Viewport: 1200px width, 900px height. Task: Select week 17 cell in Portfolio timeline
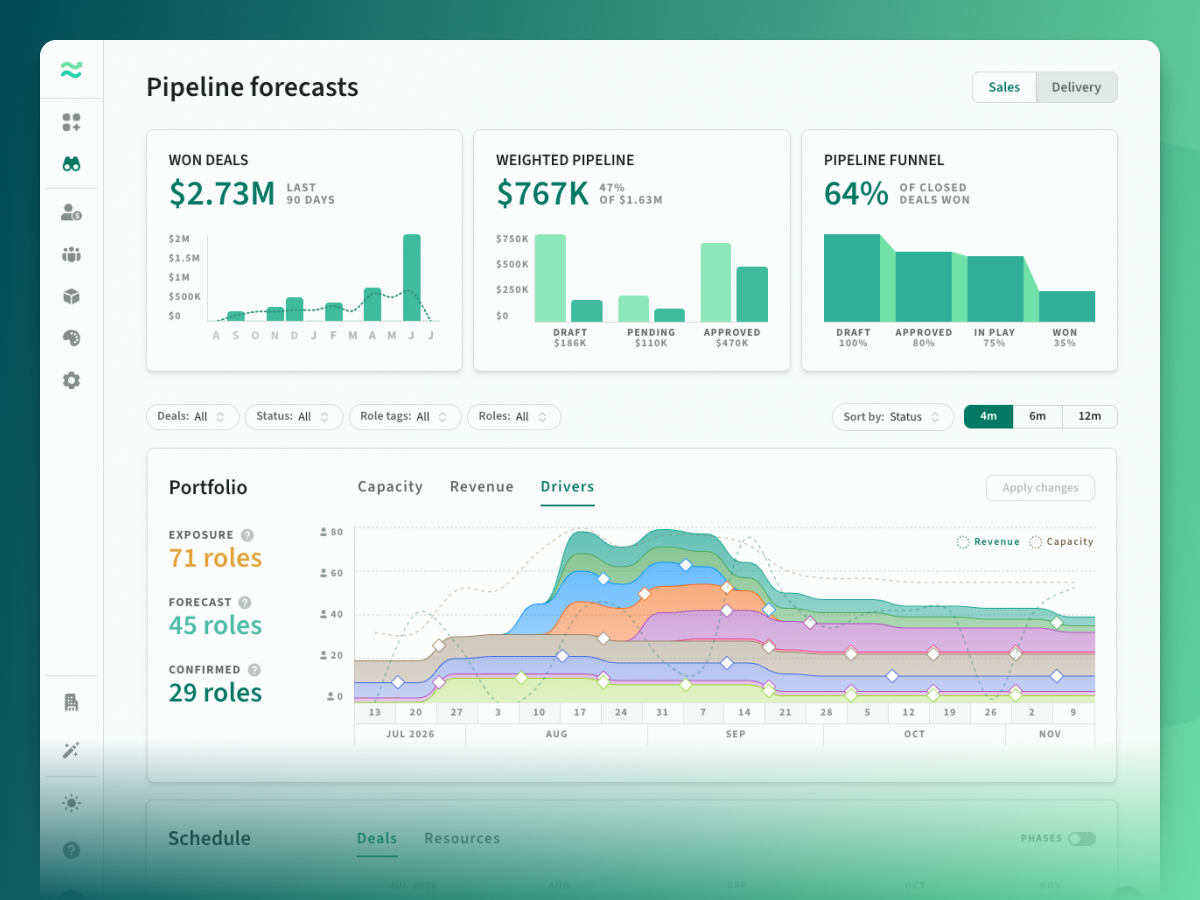tap(580, 713)
